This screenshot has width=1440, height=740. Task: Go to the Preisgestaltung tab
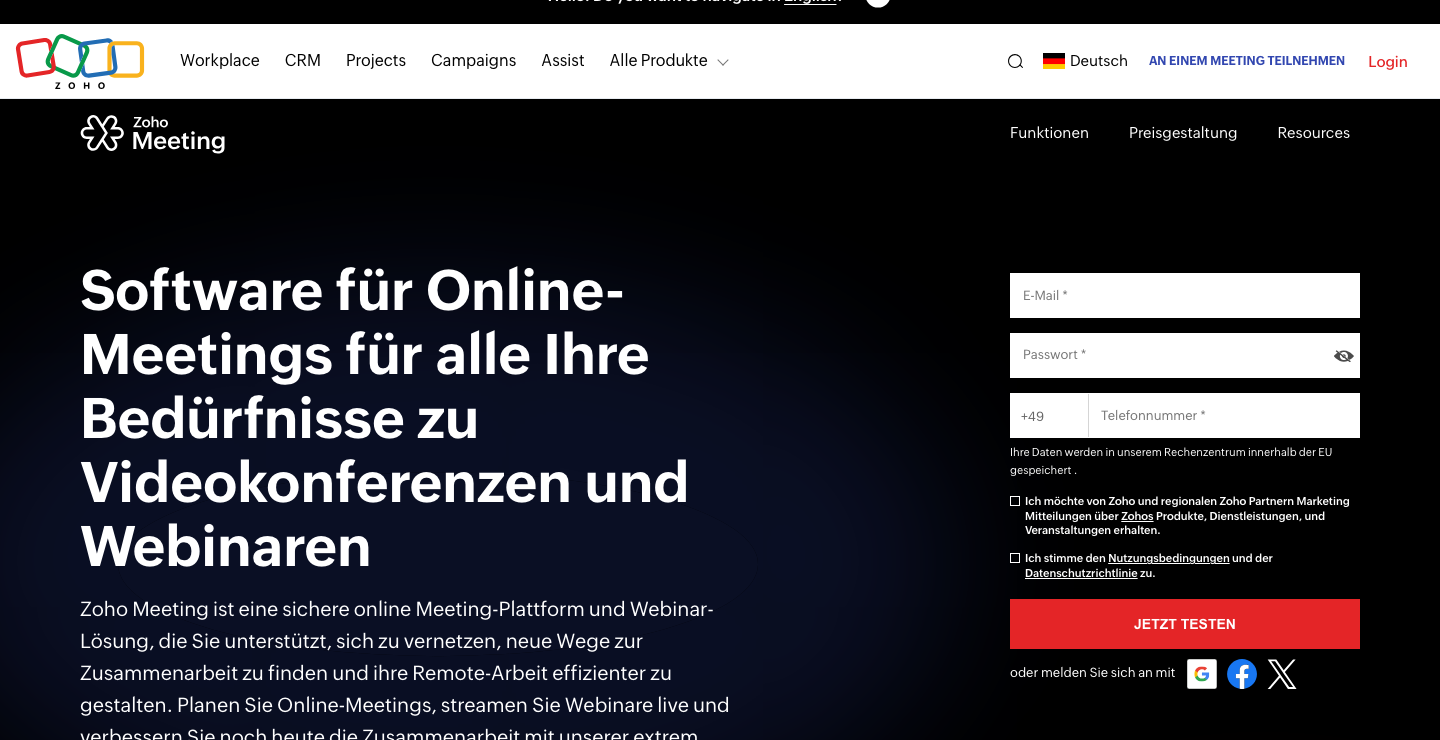click(1183, 133)
